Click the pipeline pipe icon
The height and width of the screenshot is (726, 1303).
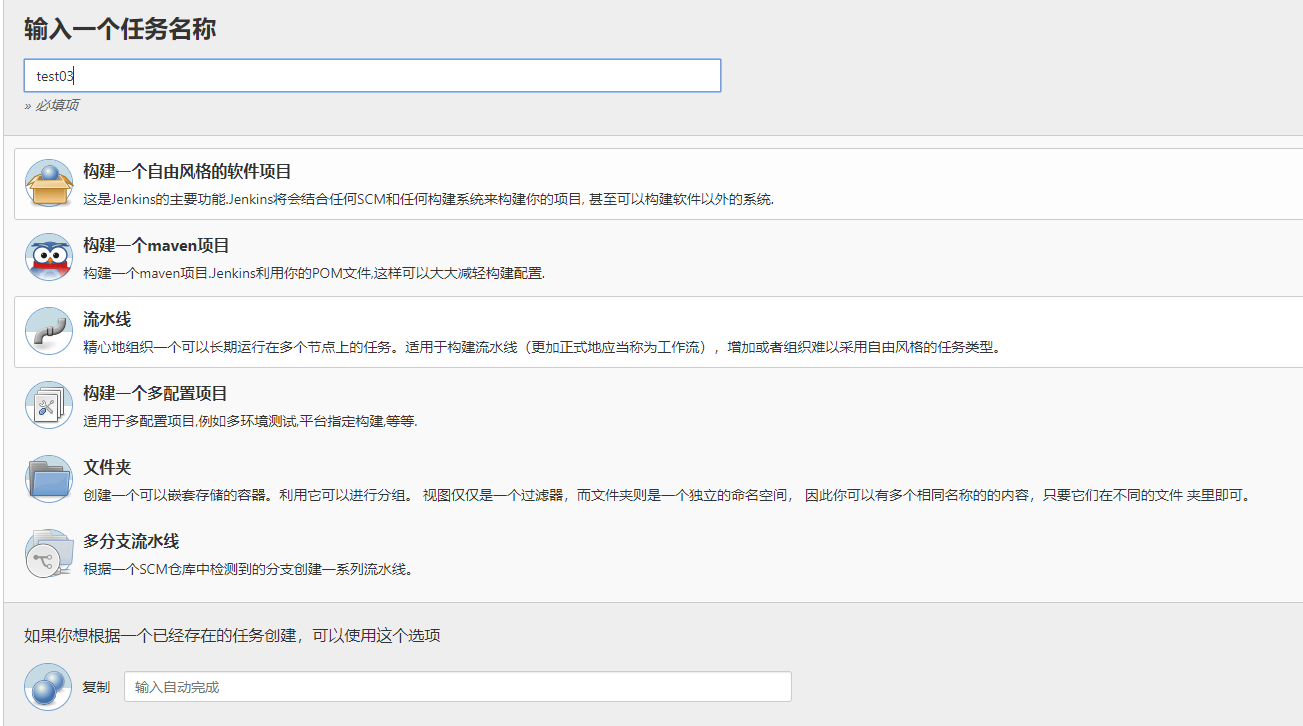(x=48, y=331)
